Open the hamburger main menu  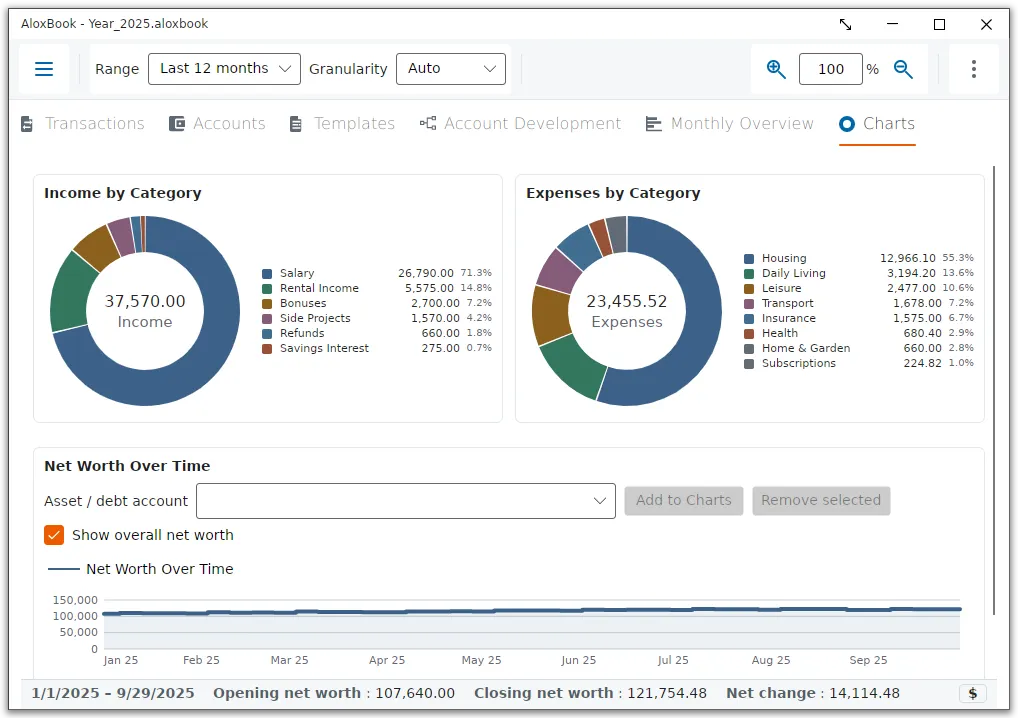point(43,69)
